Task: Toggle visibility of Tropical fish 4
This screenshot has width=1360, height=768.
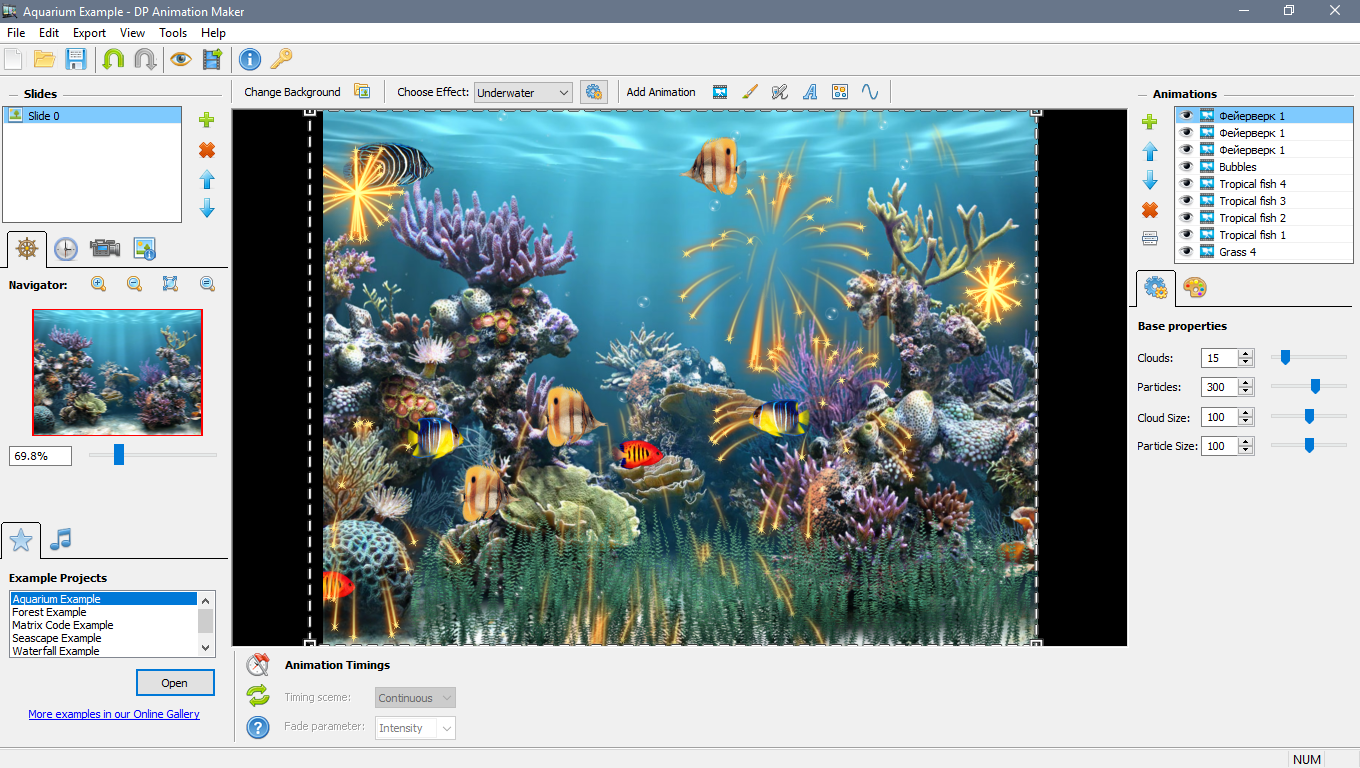Action: point(1186,184)
